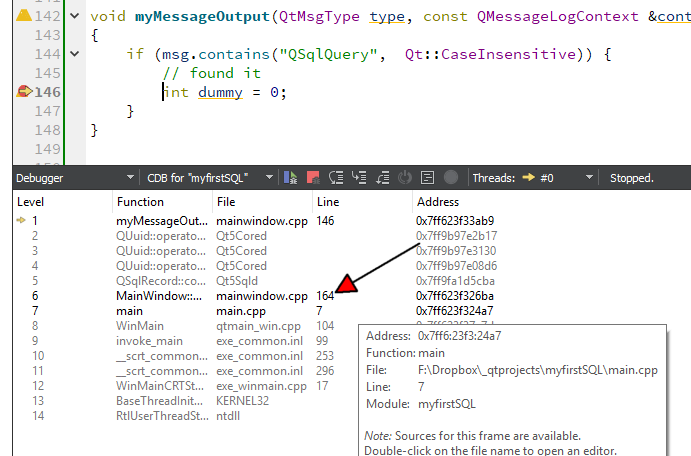
Task: Select stack frame 6 MainWindow::...
Action: coord(159,296)
